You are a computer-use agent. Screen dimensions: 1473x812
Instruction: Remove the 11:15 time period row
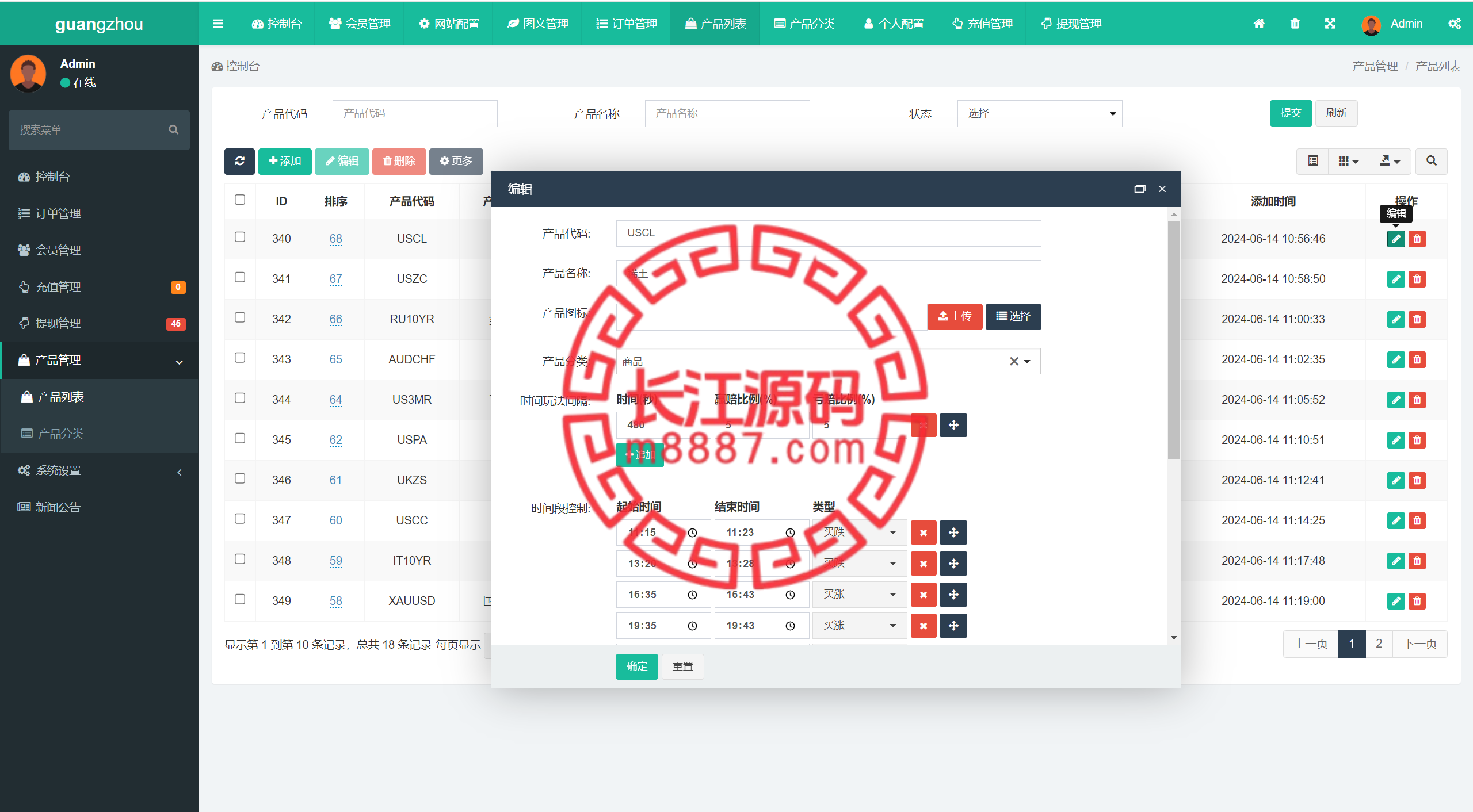pyautogui.click(x=924, y=533)
